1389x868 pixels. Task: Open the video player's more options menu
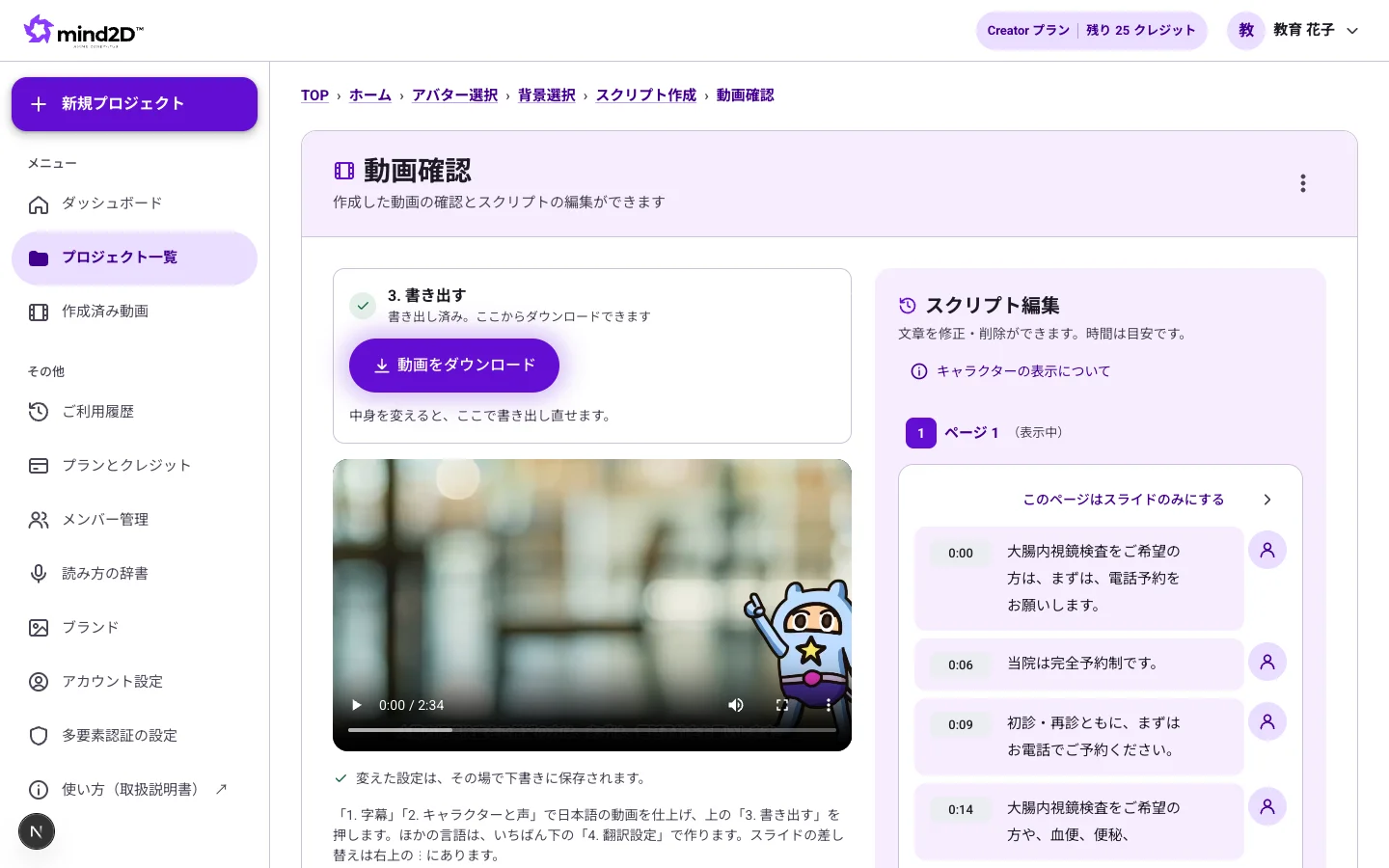click(829, 705)
